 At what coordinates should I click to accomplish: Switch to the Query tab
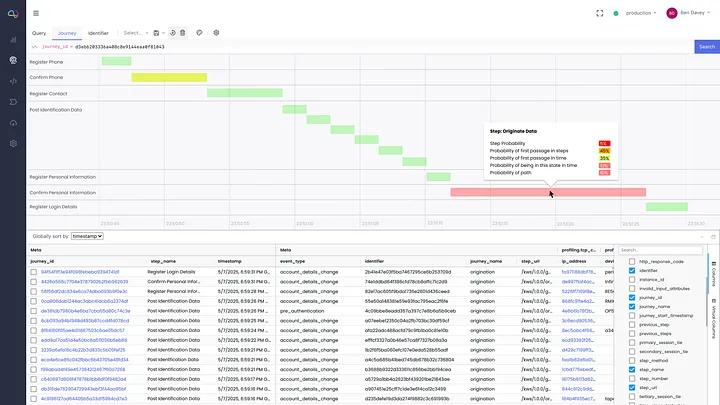point(39,33)
